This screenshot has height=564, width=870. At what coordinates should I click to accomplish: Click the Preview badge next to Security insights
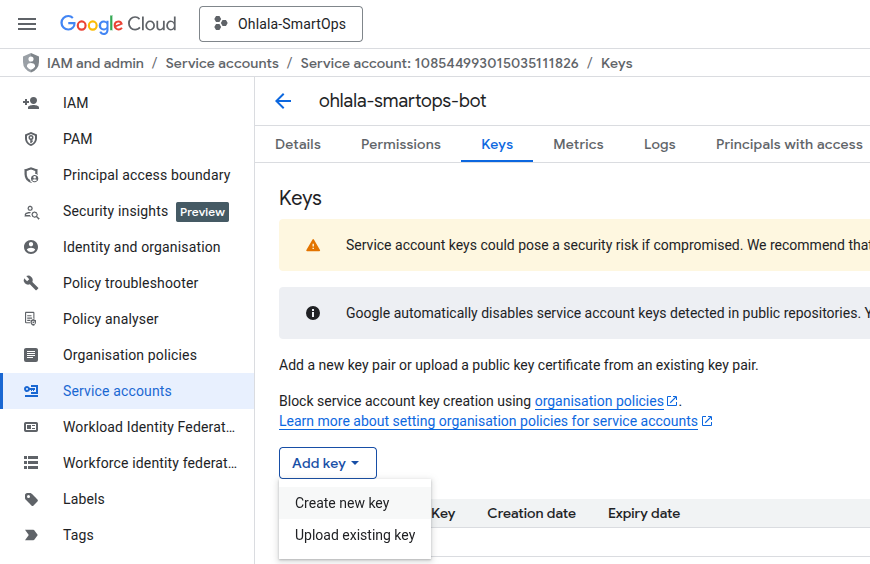(203, 212)
